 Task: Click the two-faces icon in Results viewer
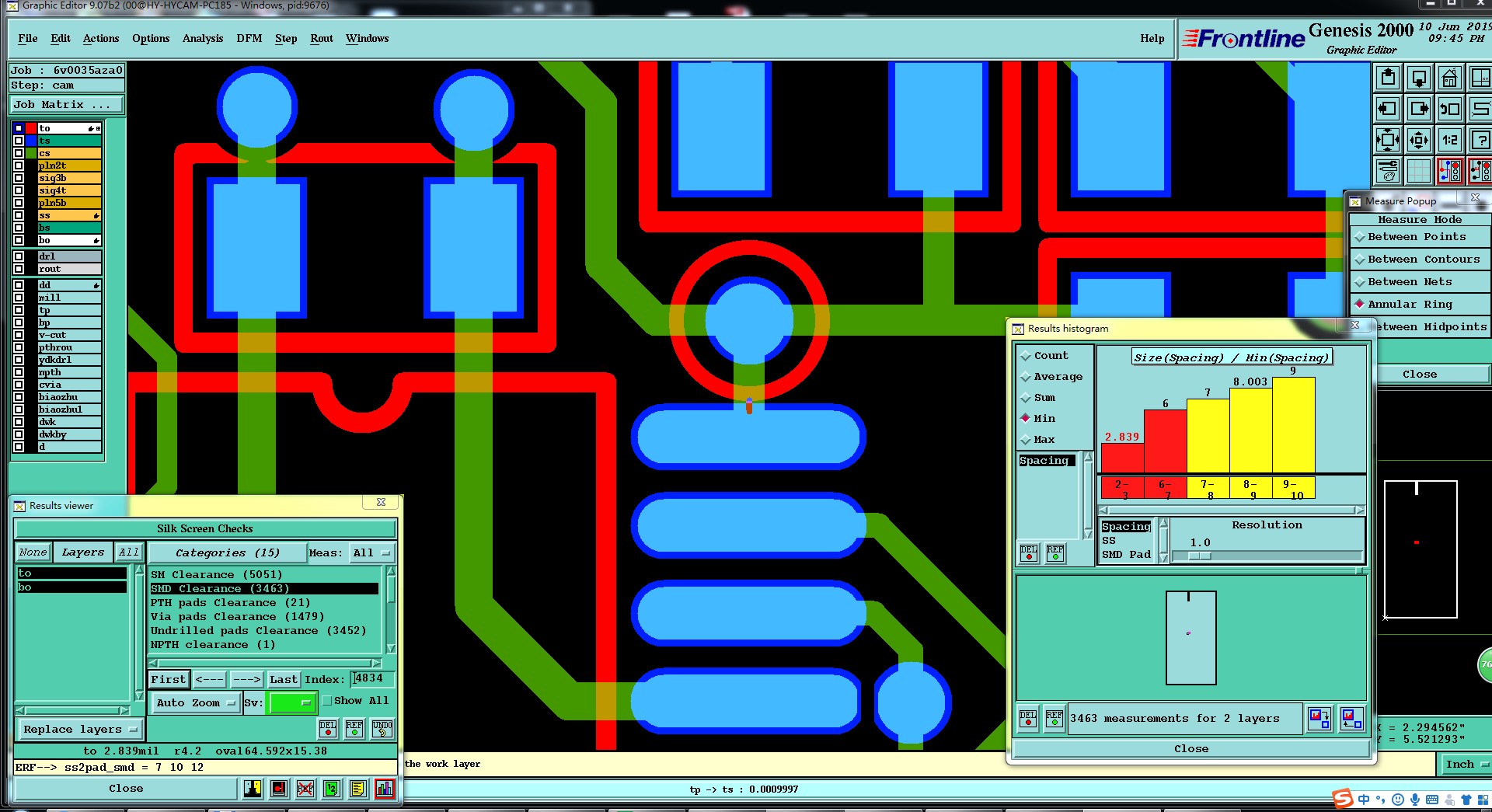[x=253, y=789]
